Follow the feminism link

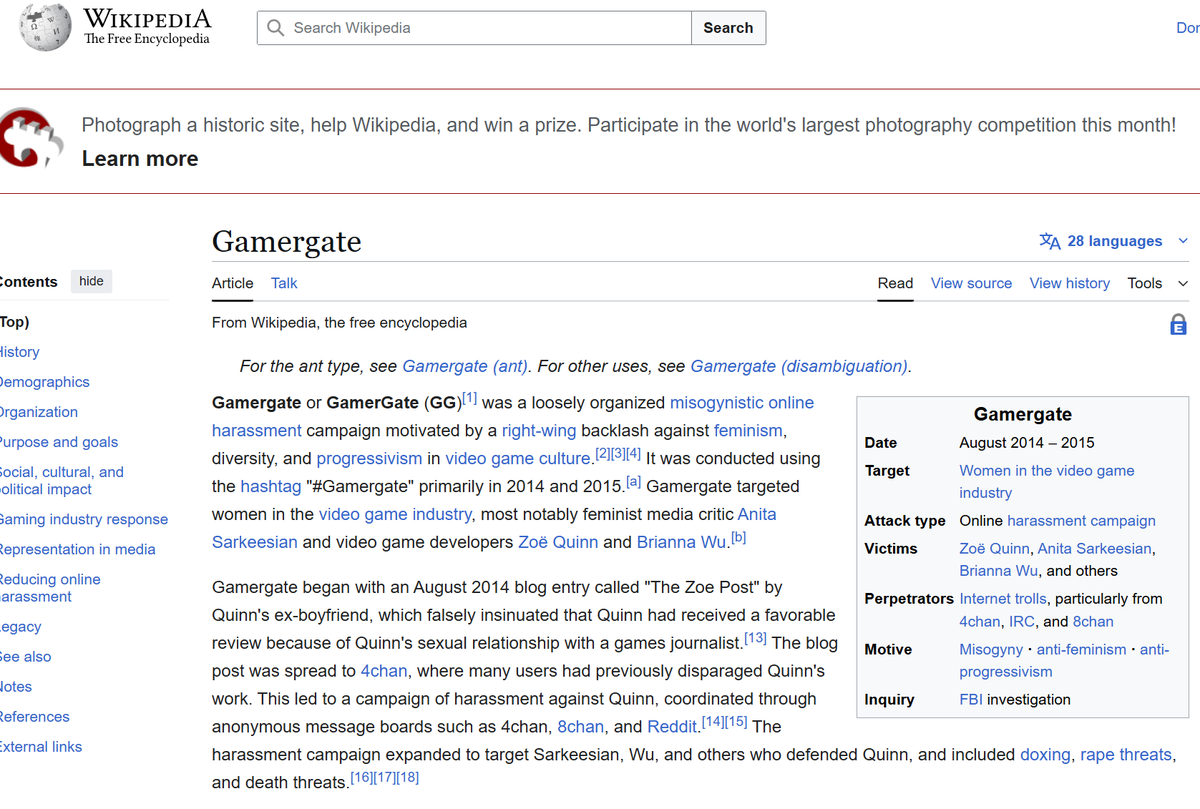click(748, 430)
